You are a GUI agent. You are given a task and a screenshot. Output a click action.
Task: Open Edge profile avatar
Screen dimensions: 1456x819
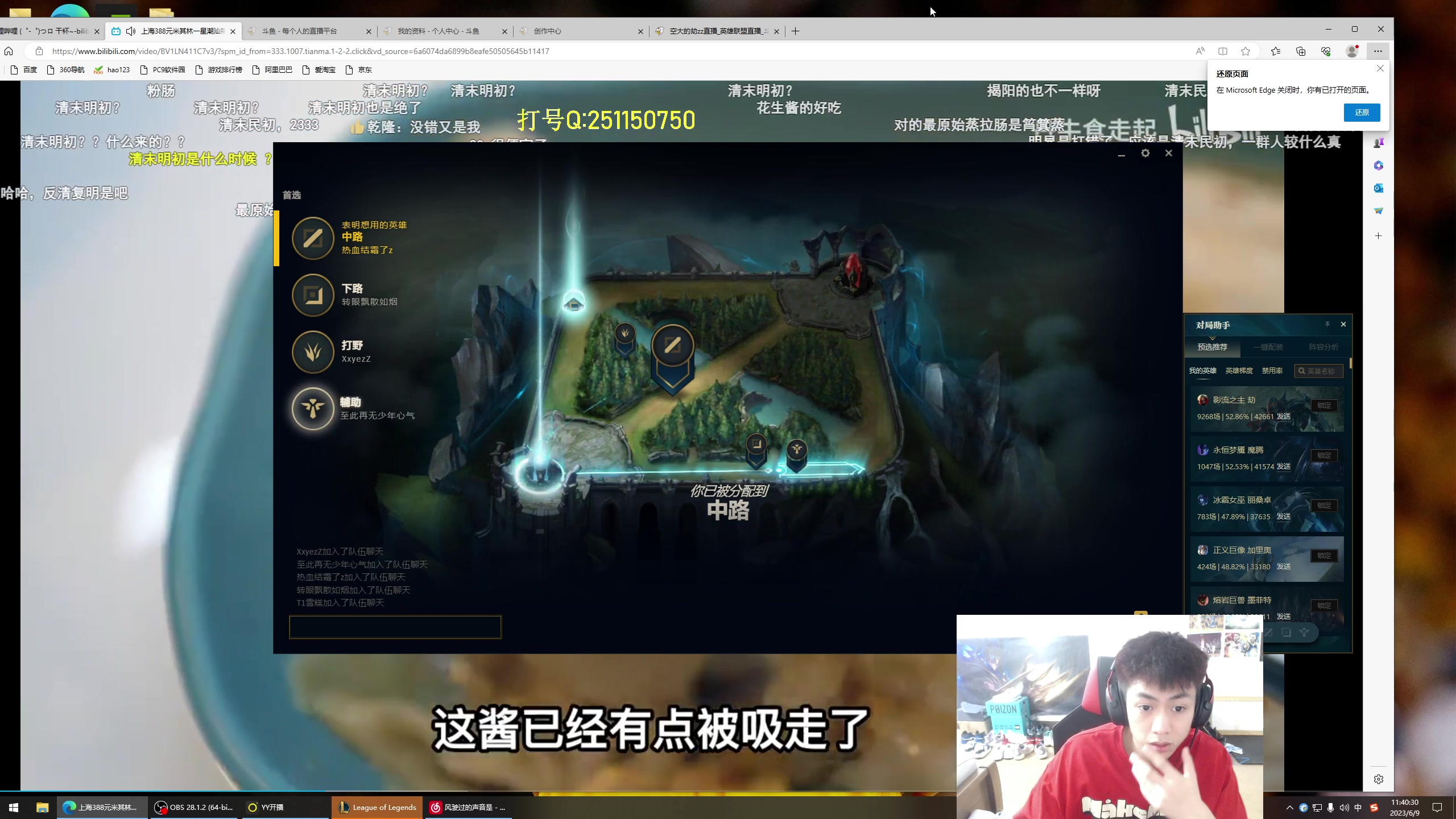[1352, 51]
